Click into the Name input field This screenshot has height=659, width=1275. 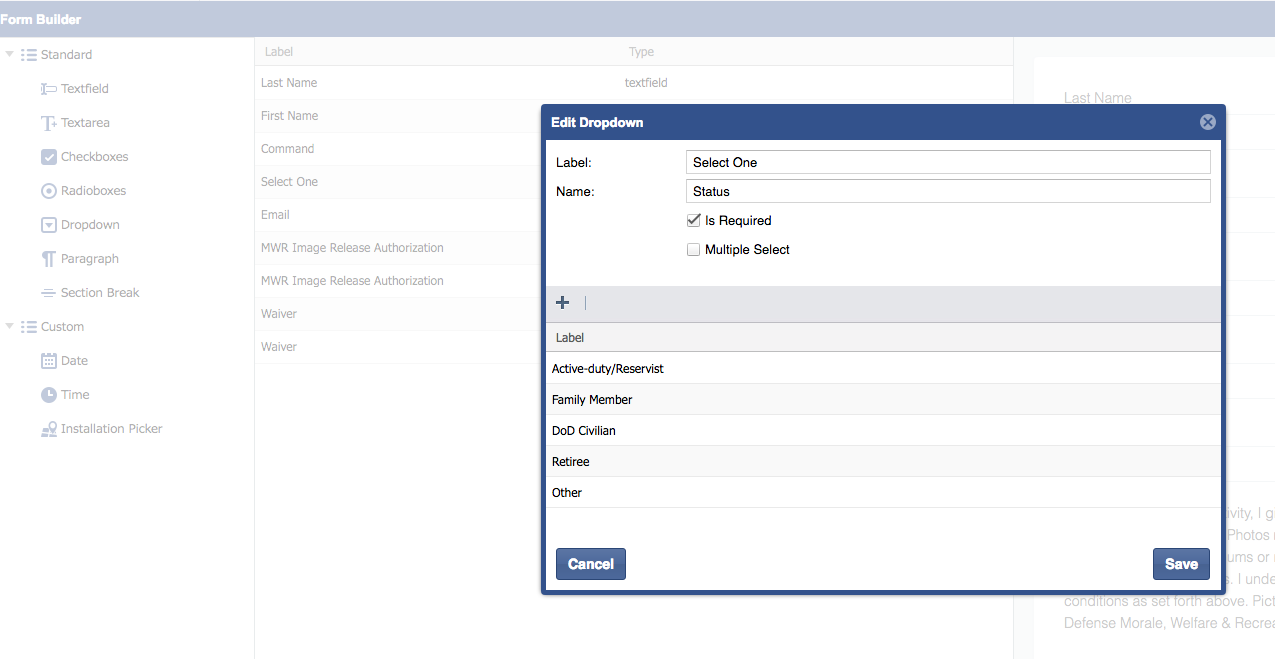948,191
